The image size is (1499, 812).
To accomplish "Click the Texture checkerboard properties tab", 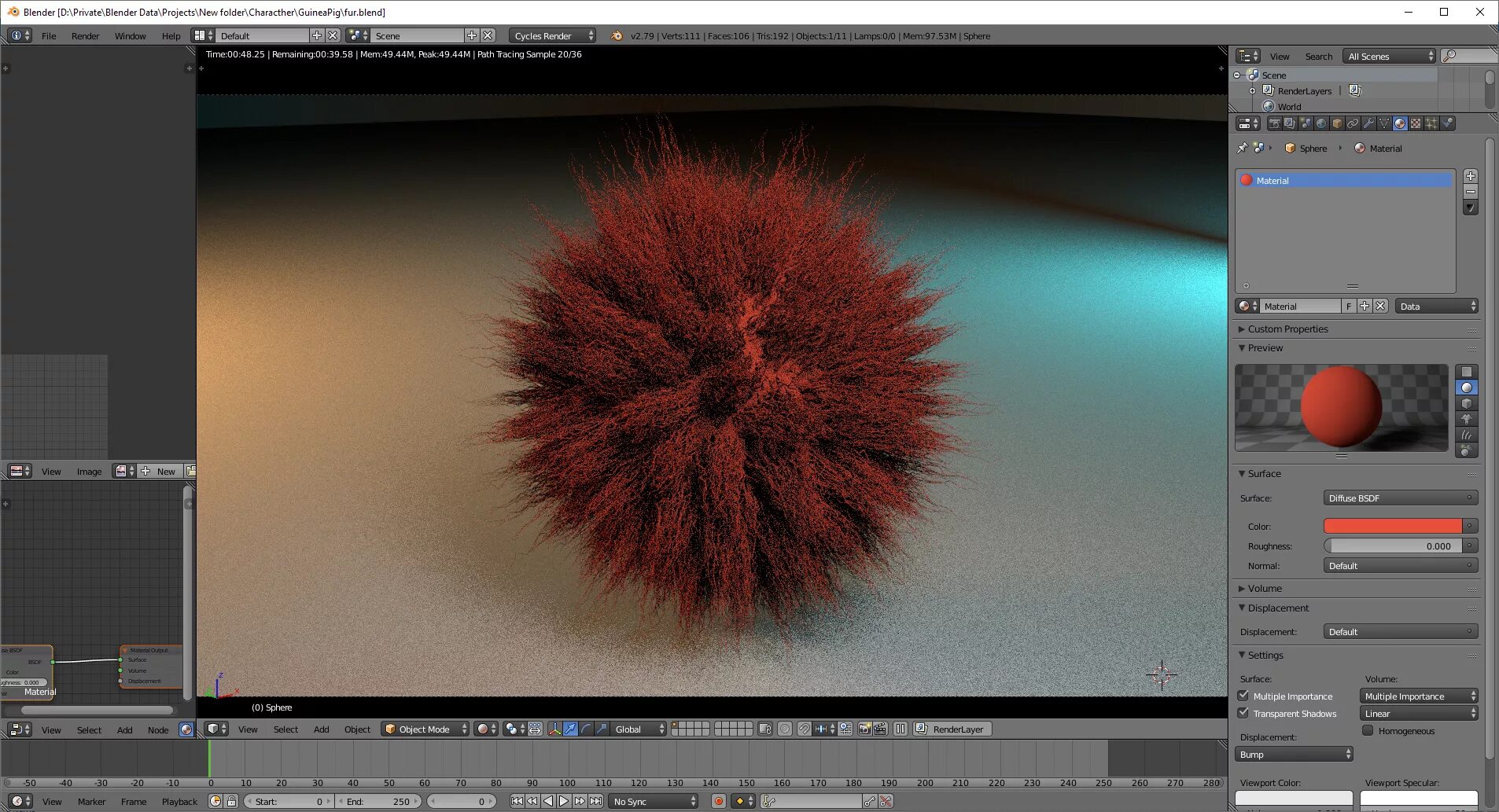I will (1416, 123).
